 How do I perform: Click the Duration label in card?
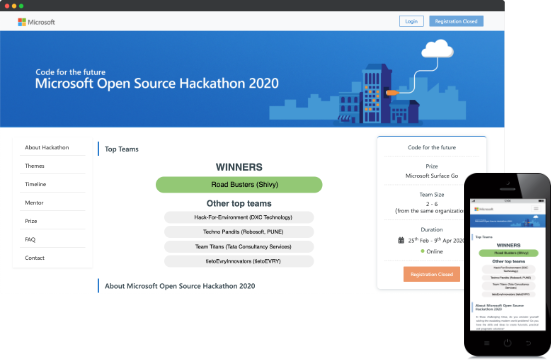(x=432, y=230)
